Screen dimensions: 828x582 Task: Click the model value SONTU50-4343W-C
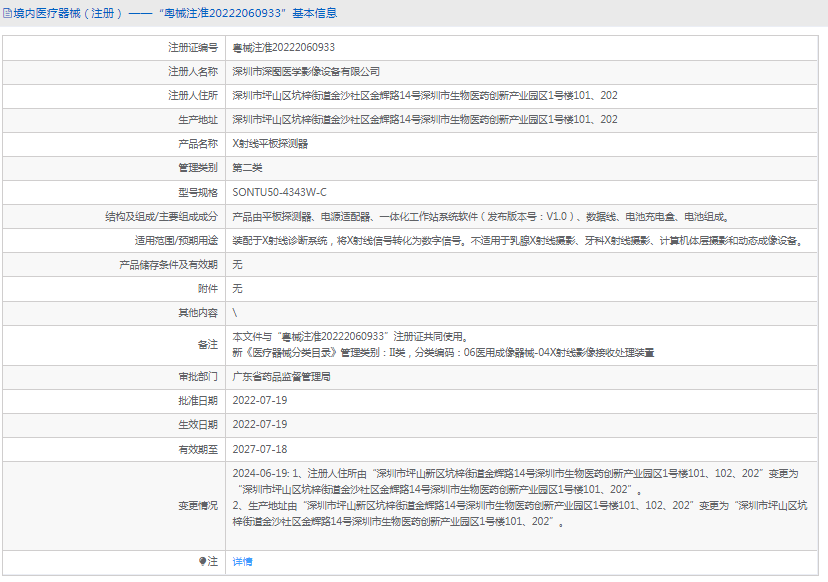[279, 192]
